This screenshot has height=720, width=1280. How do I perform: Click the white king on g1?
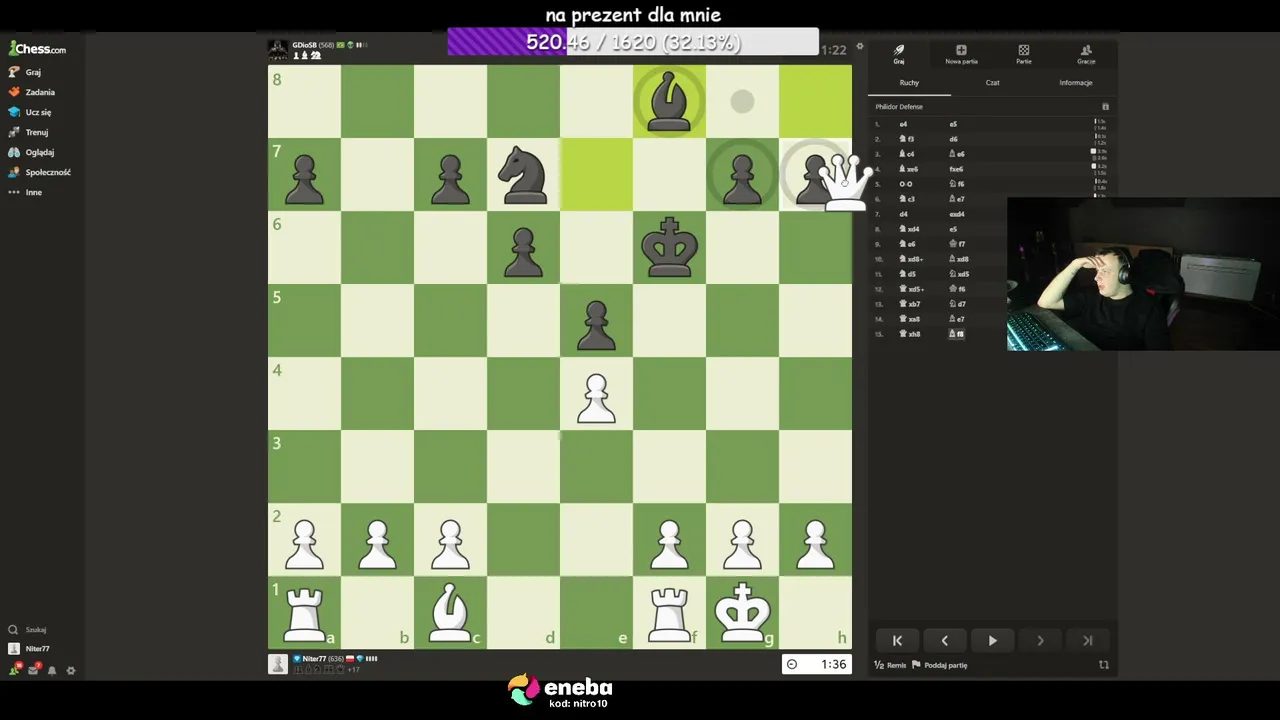[742, 611]
